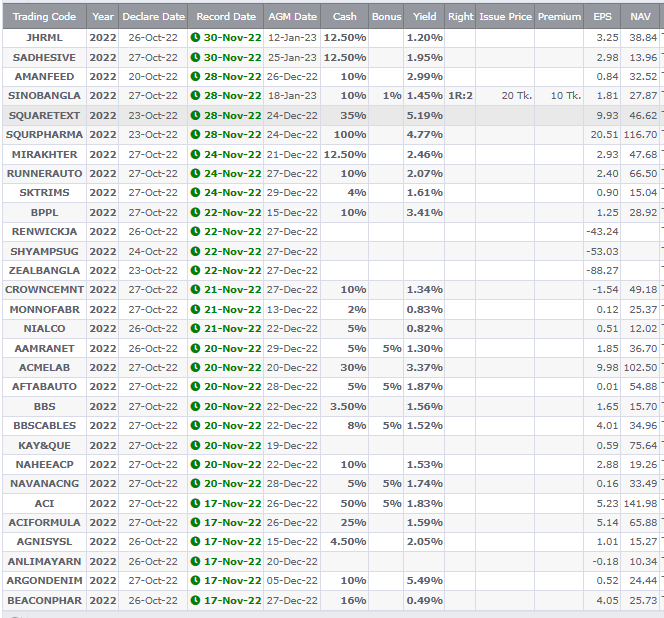Screen dimensions: 664x618
Task: Select the 17-Nov-22 record date for AGNISYSL
Action: 232,542
